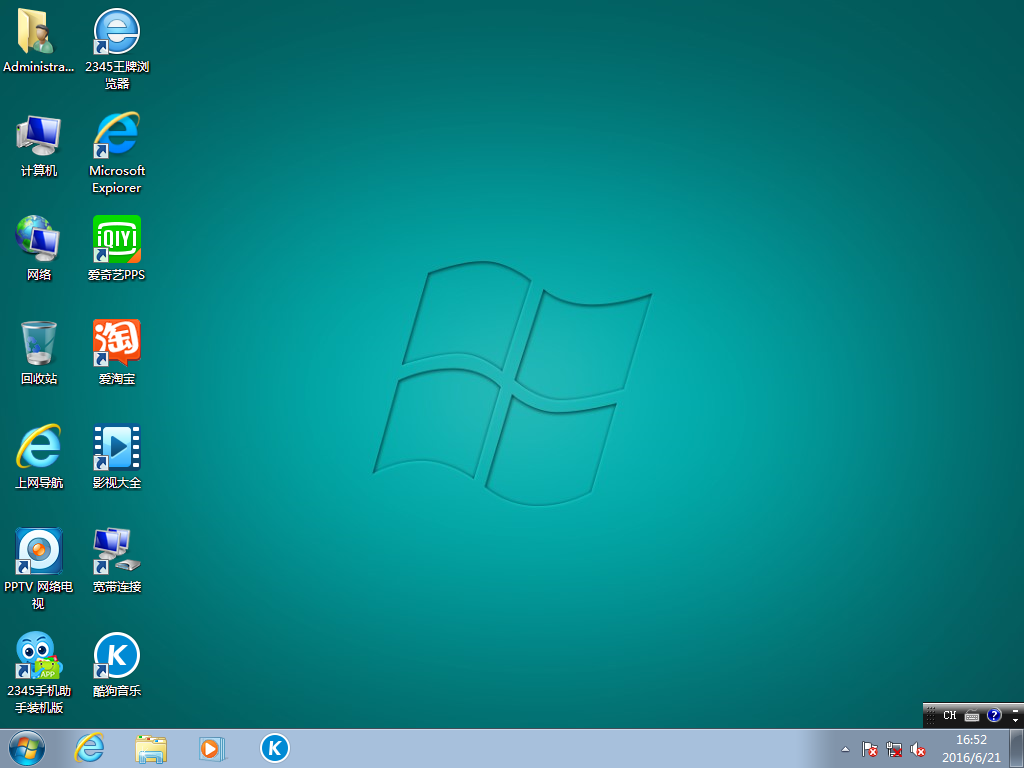Open language bar help icon
This screenshot has width=1024, height=768.
tap(994, 715)
